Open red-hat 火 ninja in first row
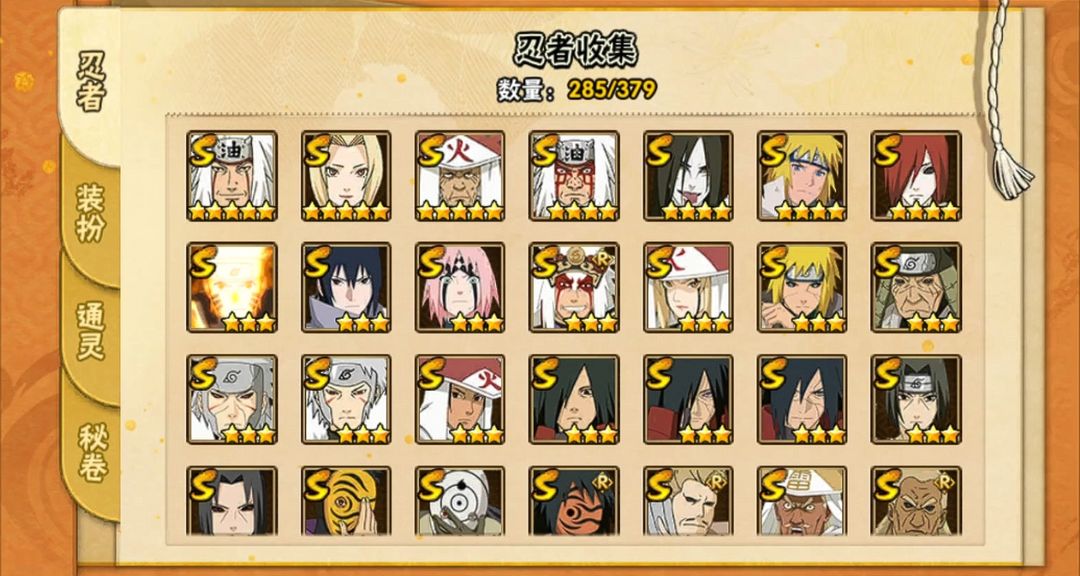The width and height of the screenshot is (1080, 576). click(460, 176)
